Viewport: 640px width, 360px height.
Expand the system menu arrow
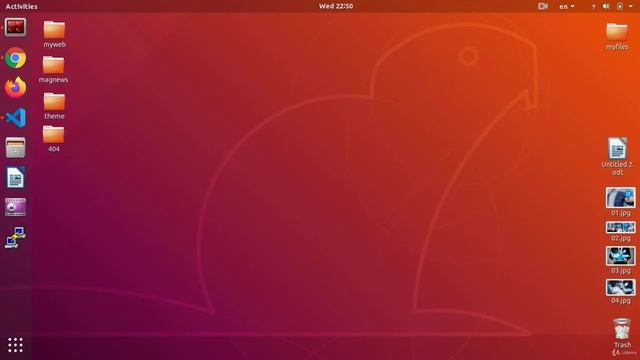(x=631, y=7)
